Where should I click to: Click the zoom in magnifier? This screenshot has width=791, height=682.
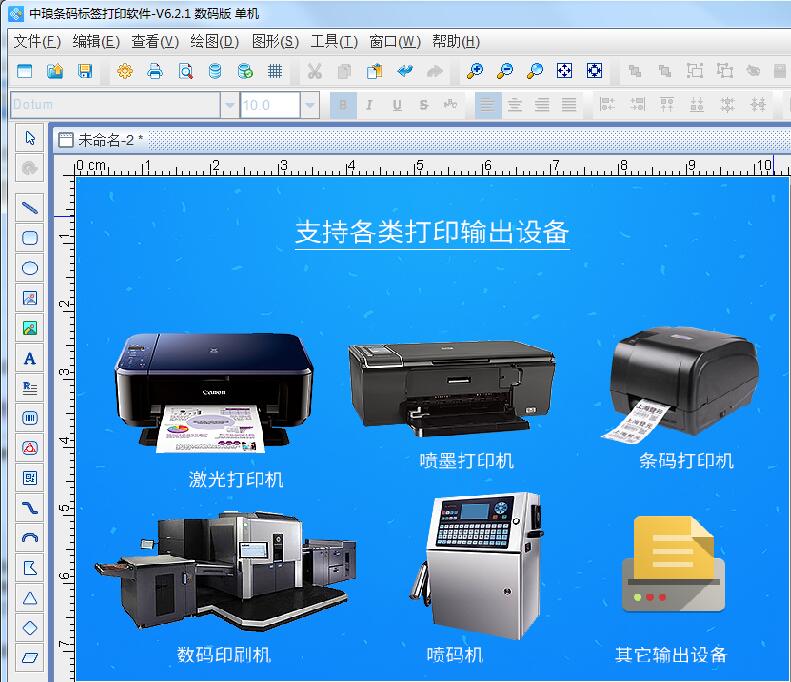click(475, 71)
